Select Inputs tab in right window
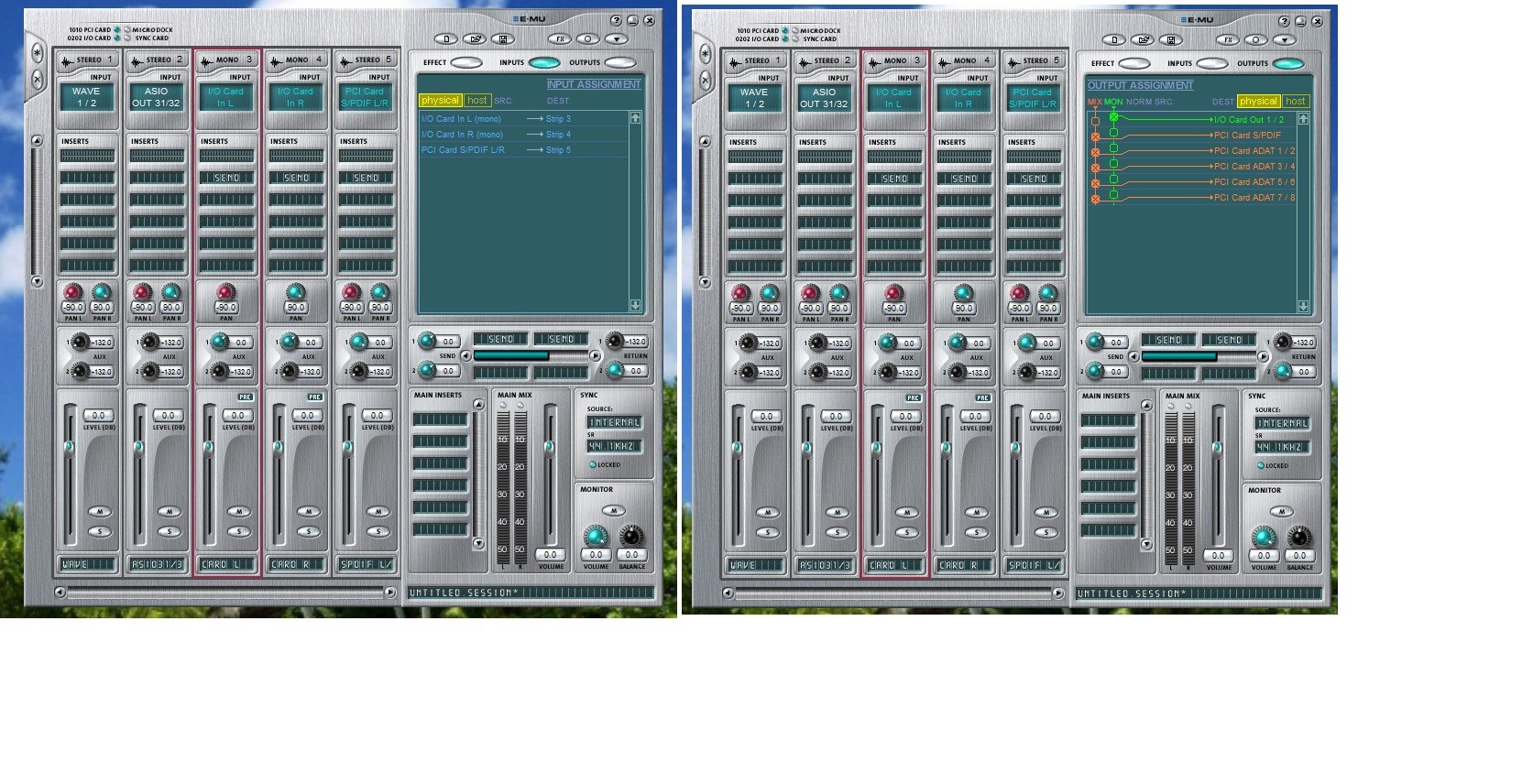 [x=1212, y=63]
